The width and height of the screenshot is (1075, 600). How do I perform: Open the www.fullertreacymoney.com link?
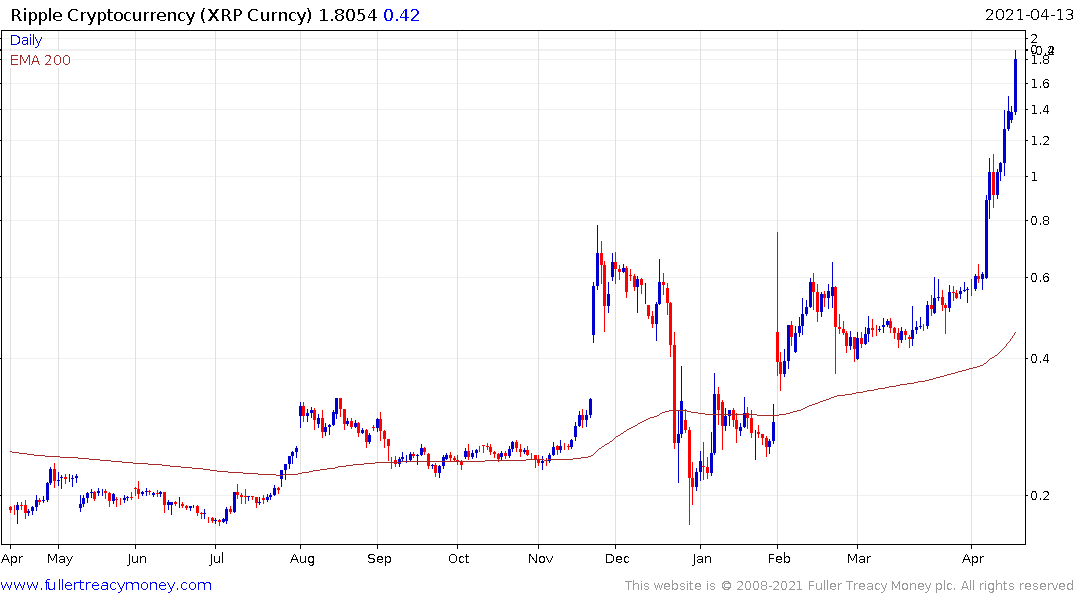pyautogui.click(x=106, y=585)
